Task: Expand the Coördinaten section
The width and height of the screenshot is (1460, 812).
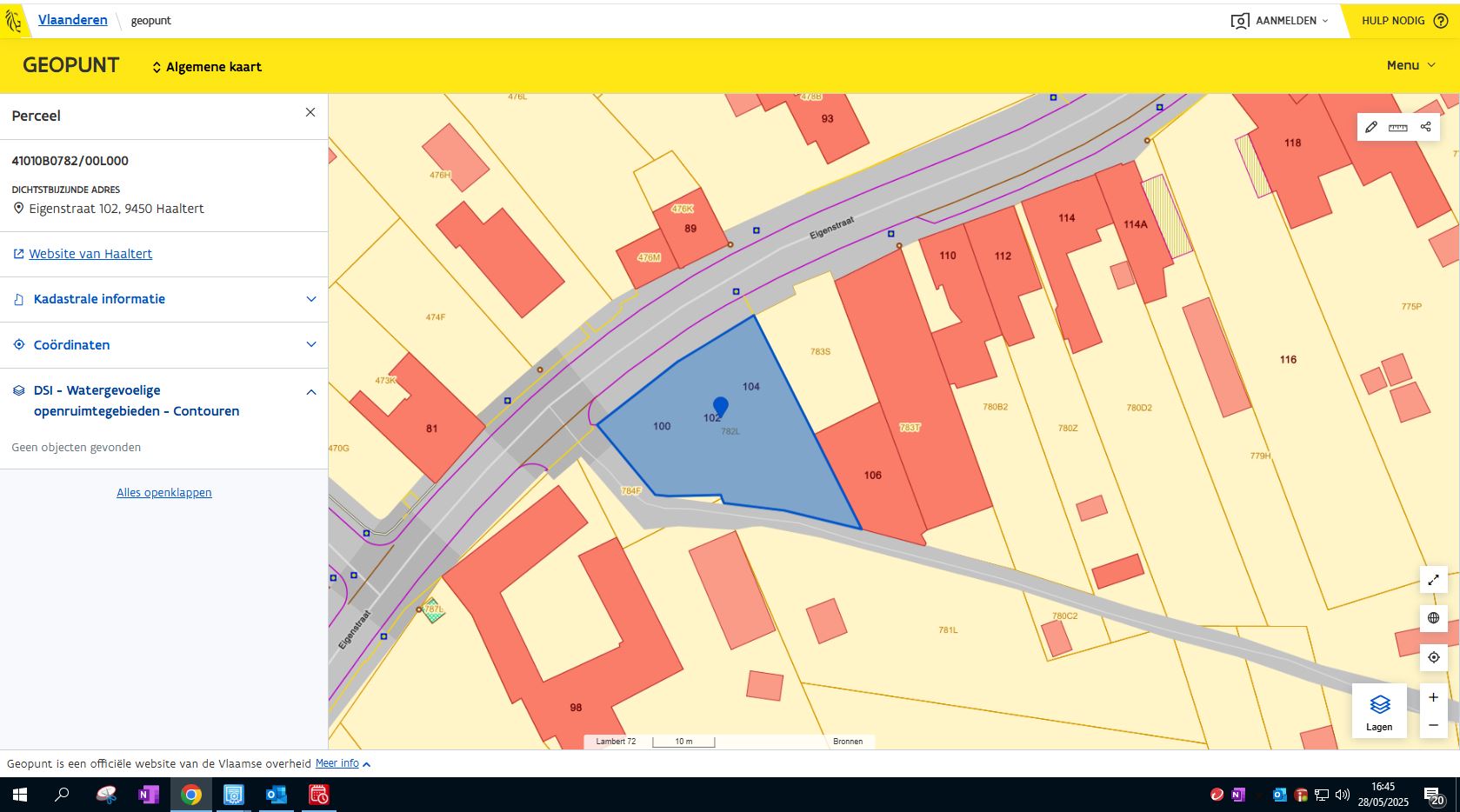Action: (x=163, y=345)
